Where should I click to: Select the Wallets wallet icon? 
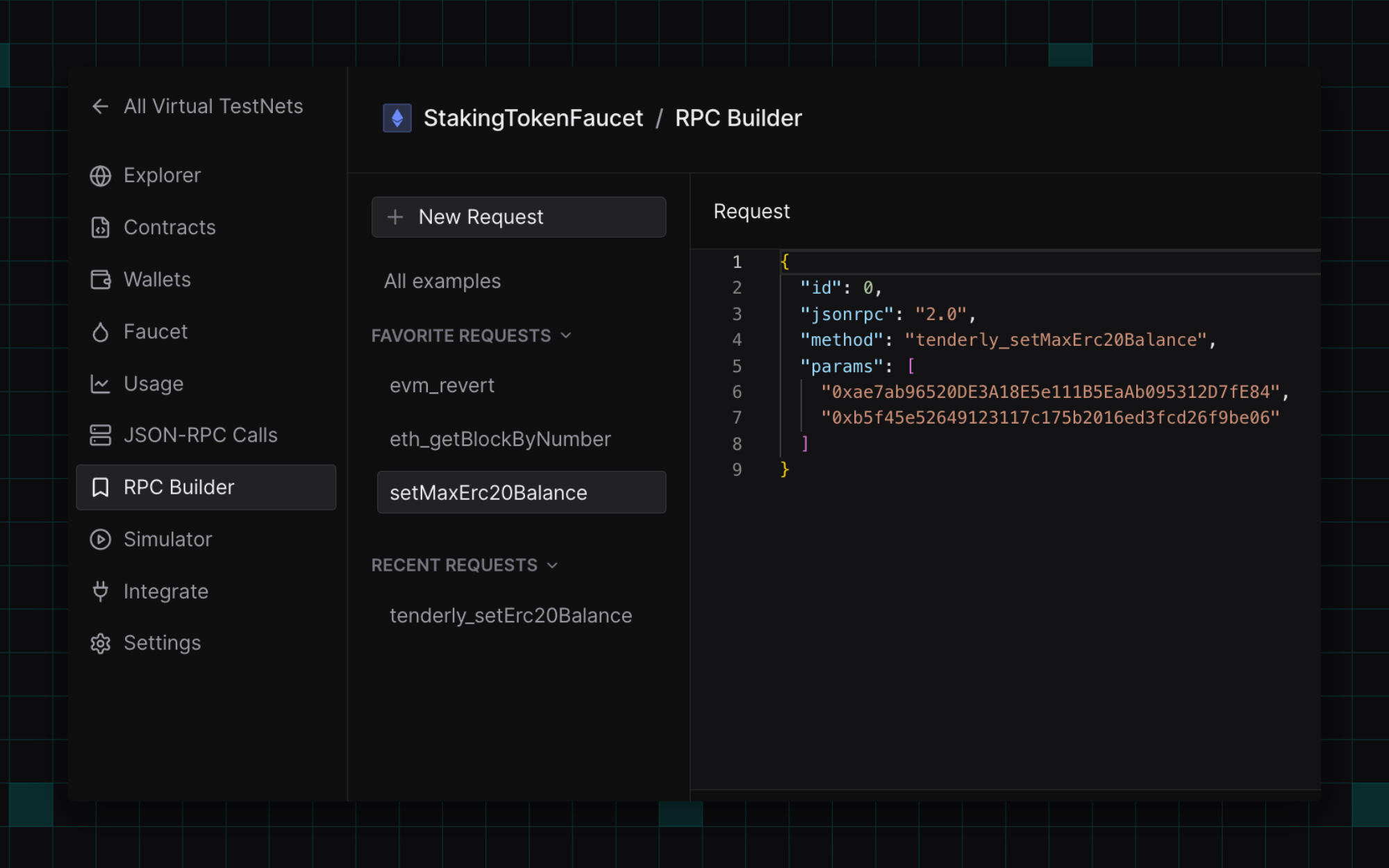point(101,280)
